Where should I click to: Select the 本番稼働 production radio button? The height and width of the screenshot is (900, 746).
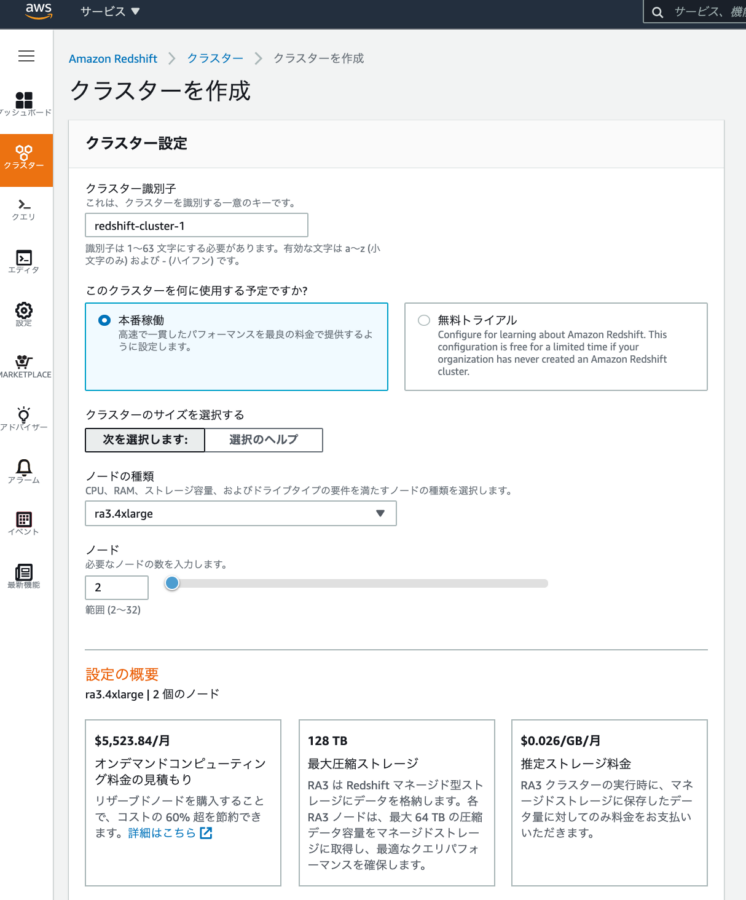(x=104, y=320)
